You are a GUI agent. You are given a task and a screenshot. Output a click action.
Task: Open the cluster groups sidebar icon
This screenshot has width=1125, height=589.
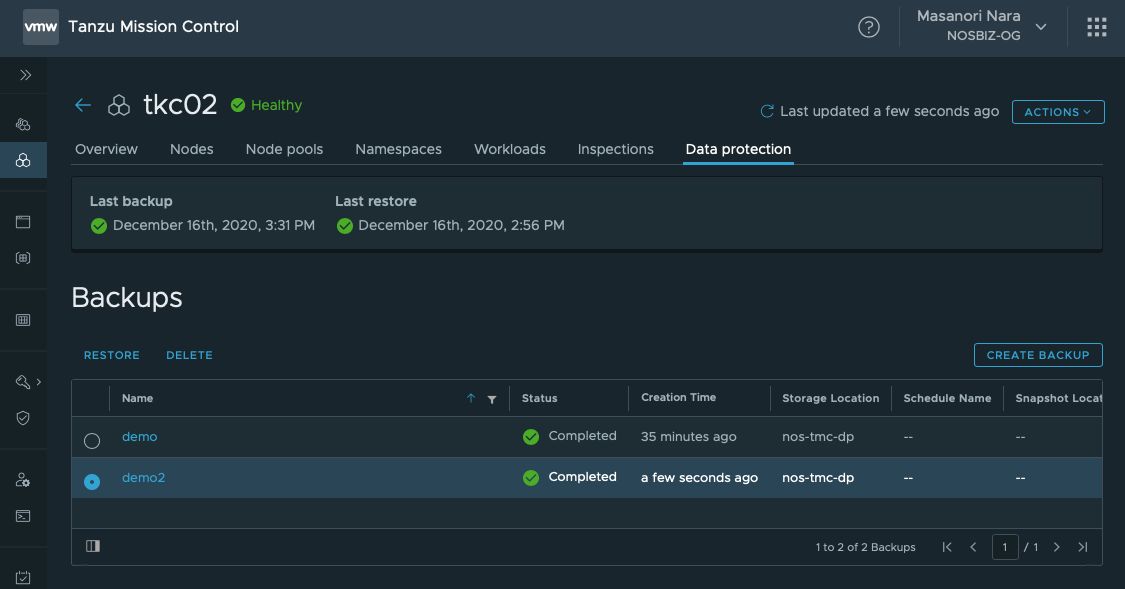click(x=23, y=124)
